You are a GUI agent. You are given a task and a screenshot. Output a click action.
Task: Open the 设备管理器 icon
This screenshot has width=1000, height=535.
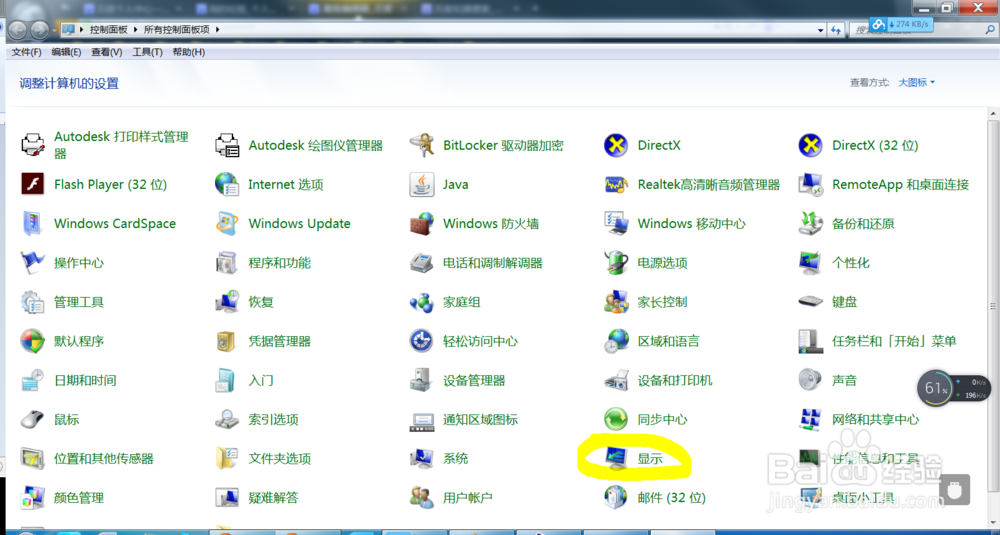pos(422,380)
